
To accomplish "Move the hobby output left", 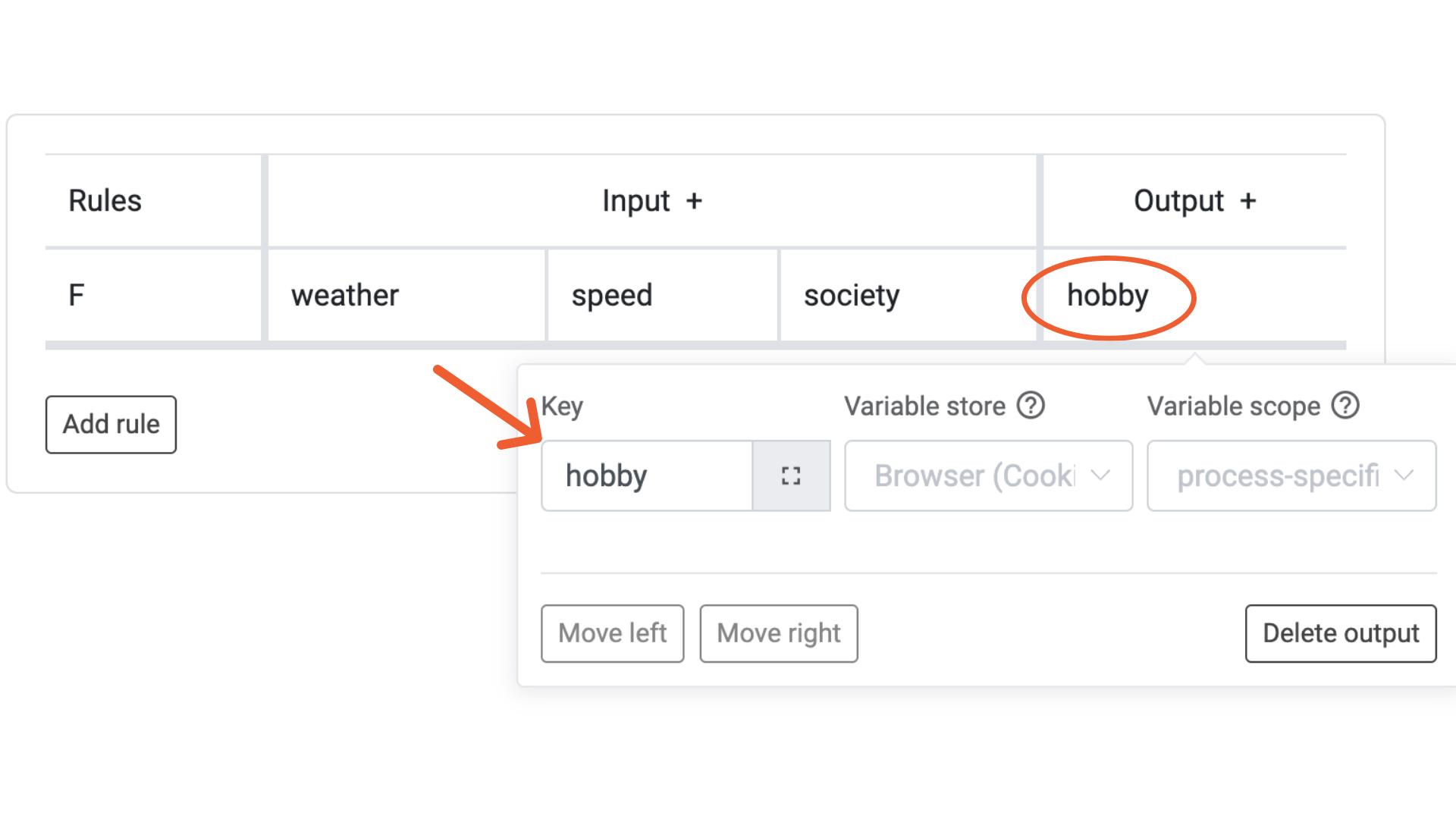I will click(x=612, y=633).
